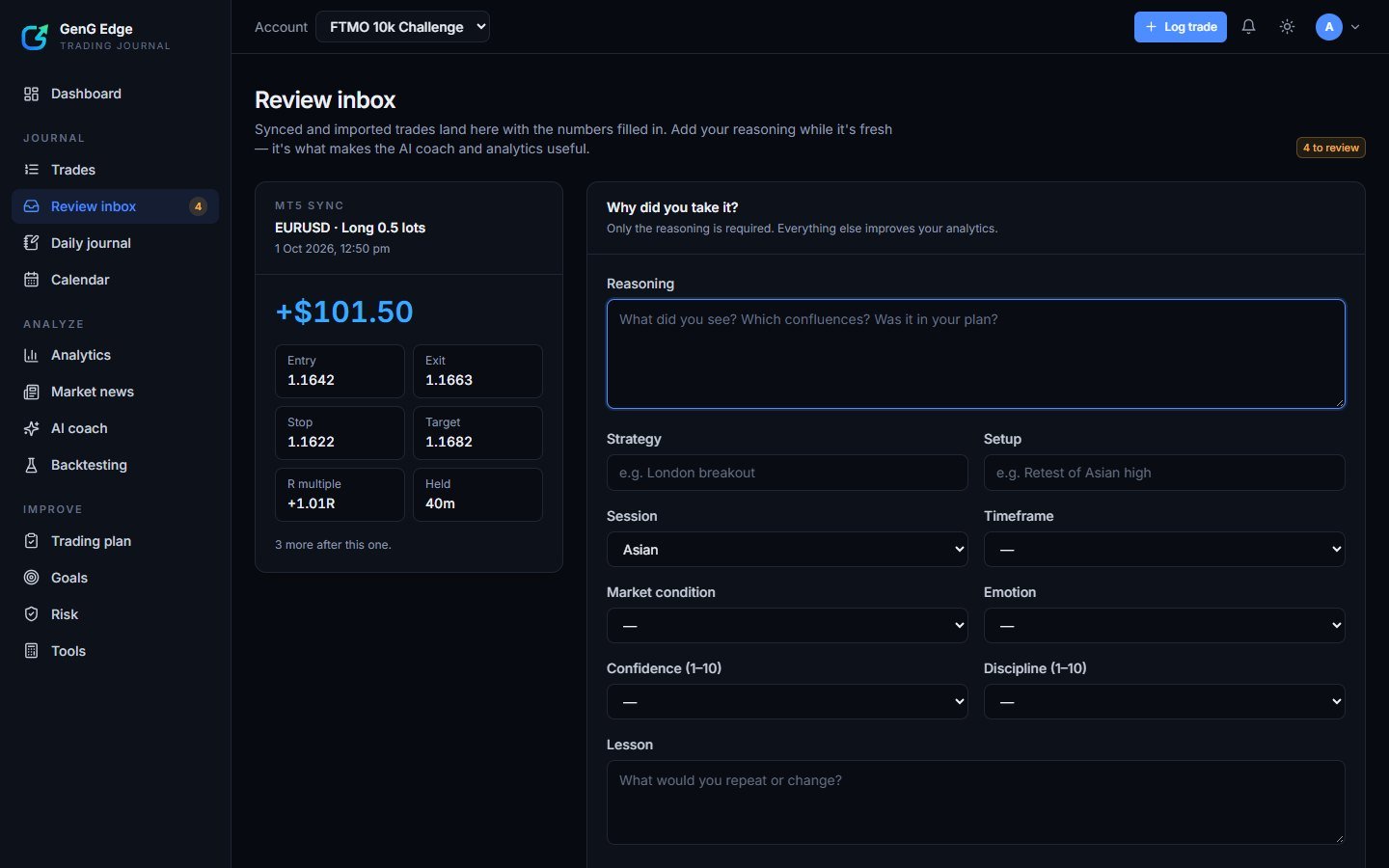
Task: Focus the Reasoning text area
Action: click(976, 354)
